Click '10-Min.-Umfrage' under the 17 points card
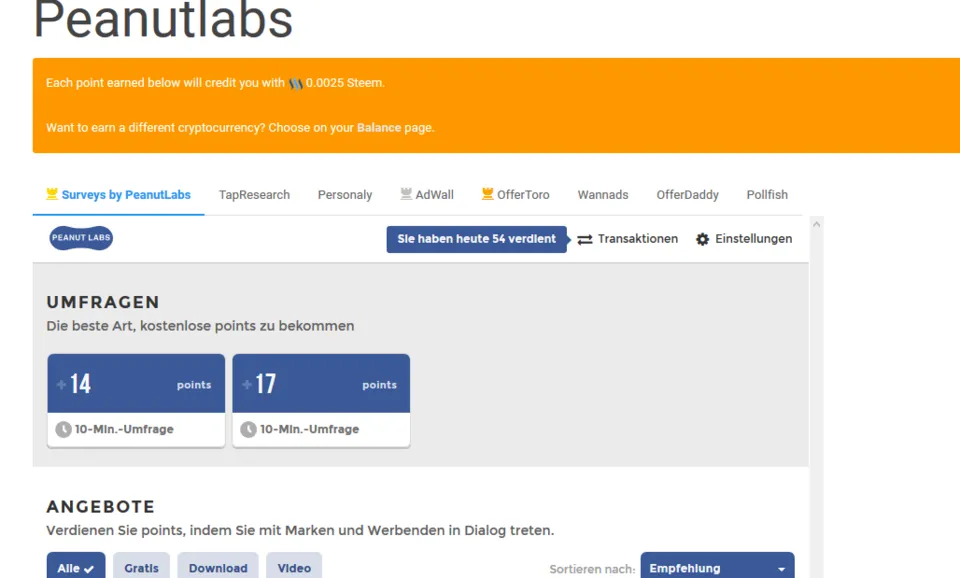 tap(309, 429)
